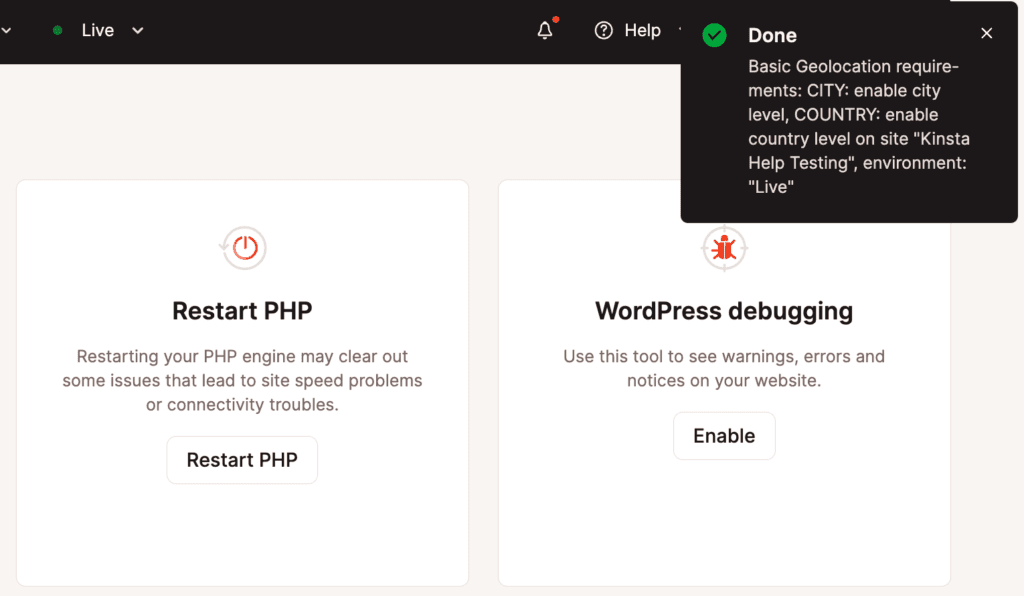The image size is (1024, 596).
Task: Enable WordPress debugging
Action: (x=724, y=436)
